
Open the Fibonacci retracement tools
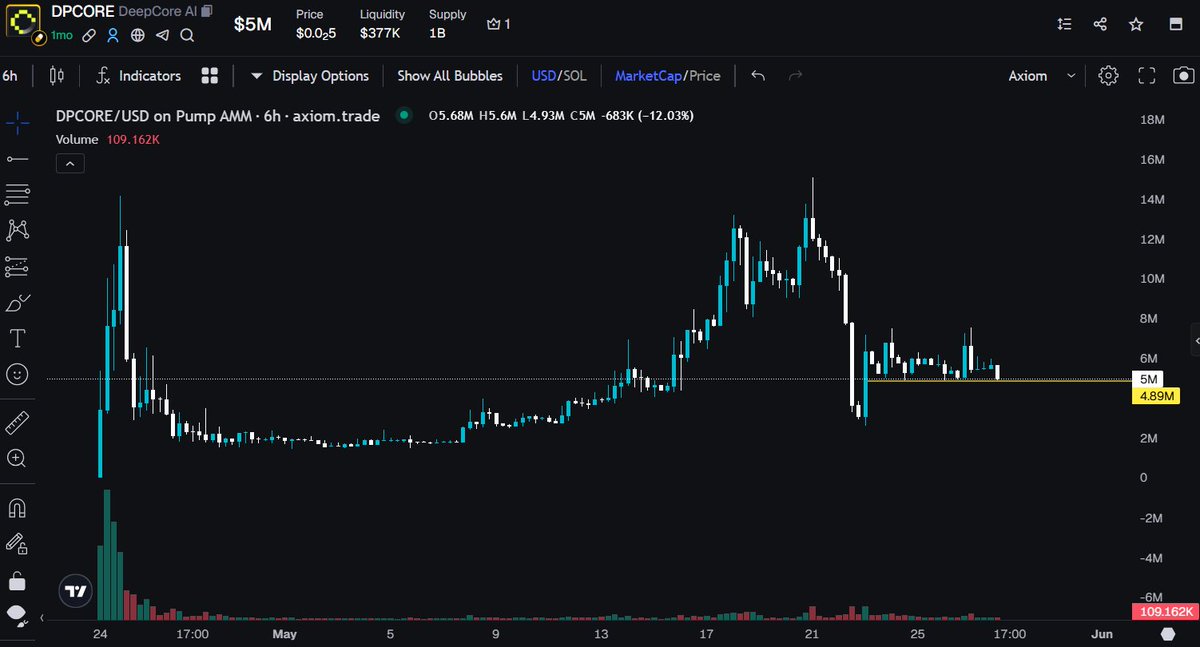coord(17,194)
